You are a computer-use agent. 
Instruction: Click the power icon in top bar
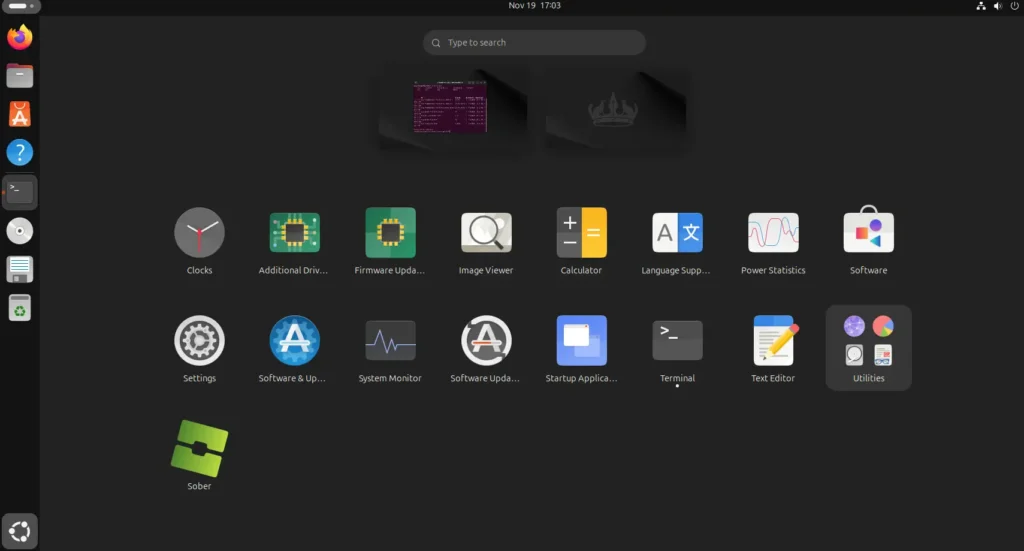(1015, 6)
